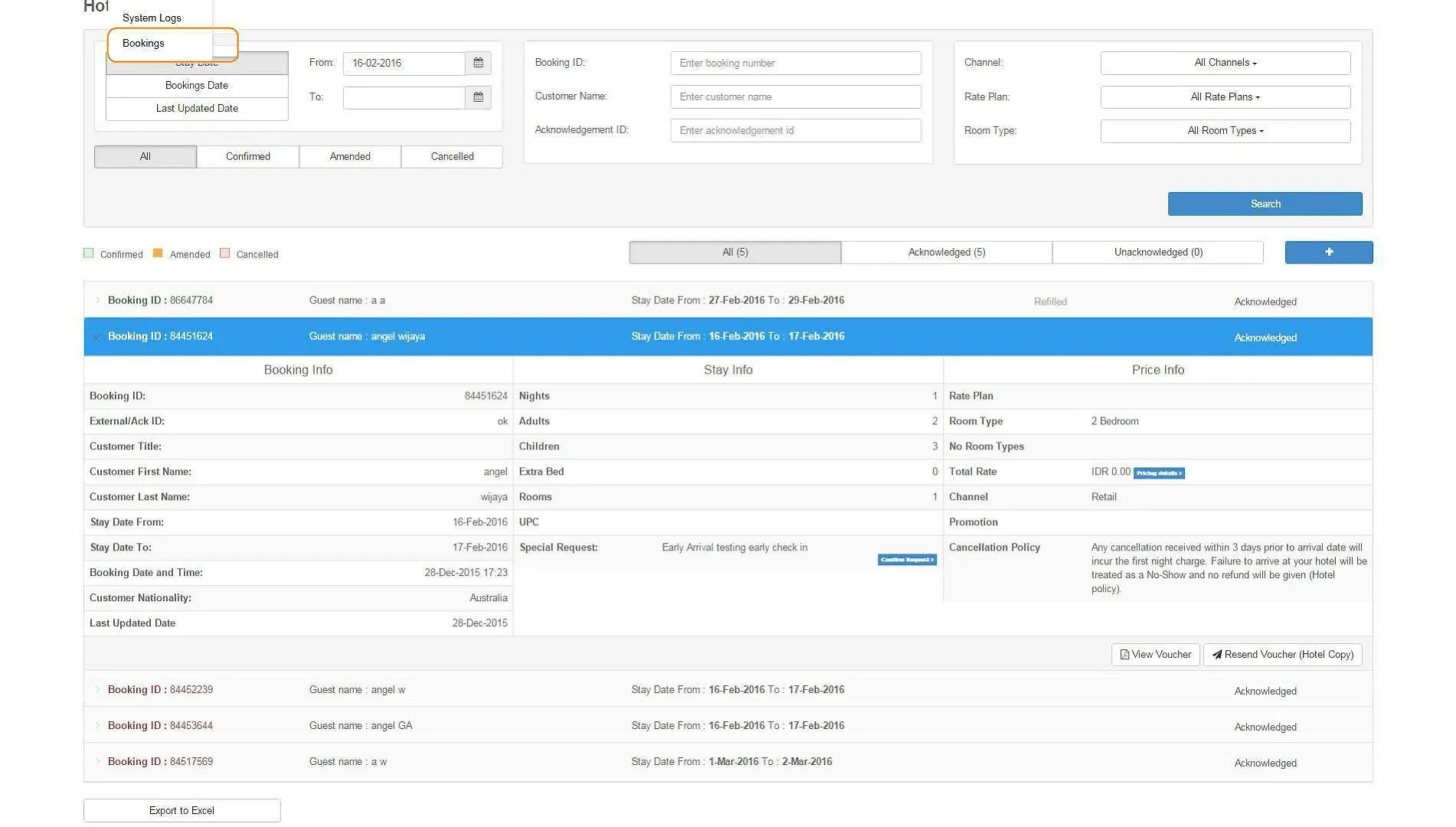The height and width of the screenshot is (827, 1456).
Task: Click the 2 Bedroom room type value
Action: (x=1114, y=421)
